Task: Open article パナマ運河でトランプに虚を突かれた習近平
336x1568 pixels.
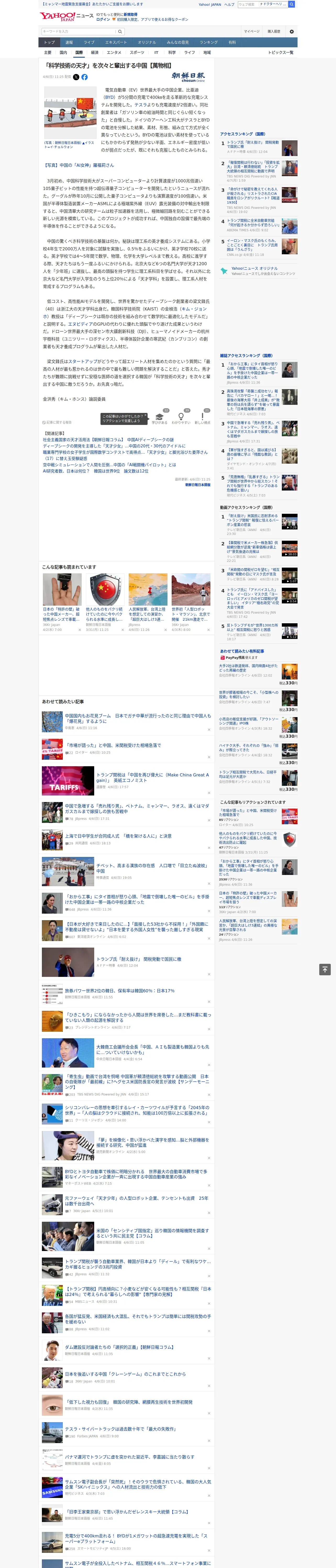Action: tap(129, 1457)
